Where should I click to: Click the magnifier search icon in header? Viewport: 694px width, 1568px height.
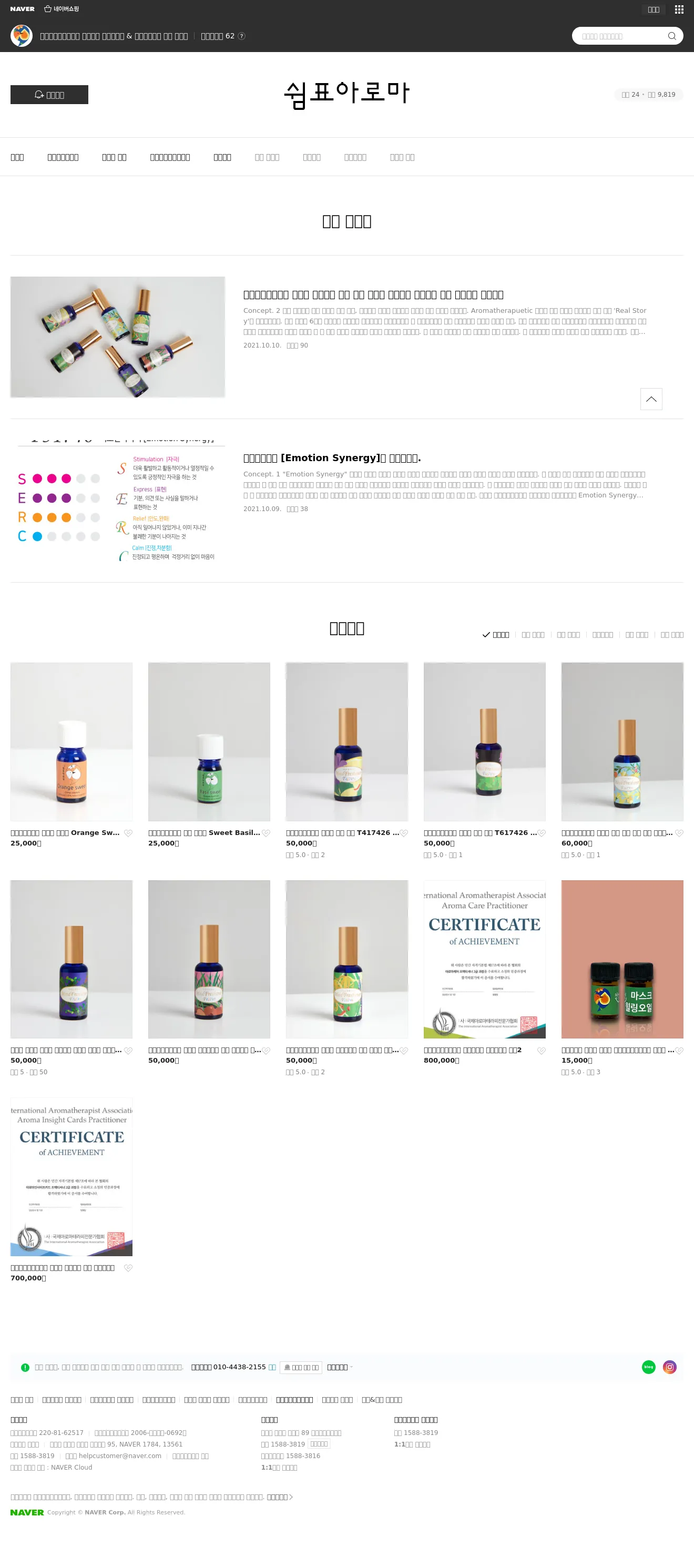click(671, 36)
